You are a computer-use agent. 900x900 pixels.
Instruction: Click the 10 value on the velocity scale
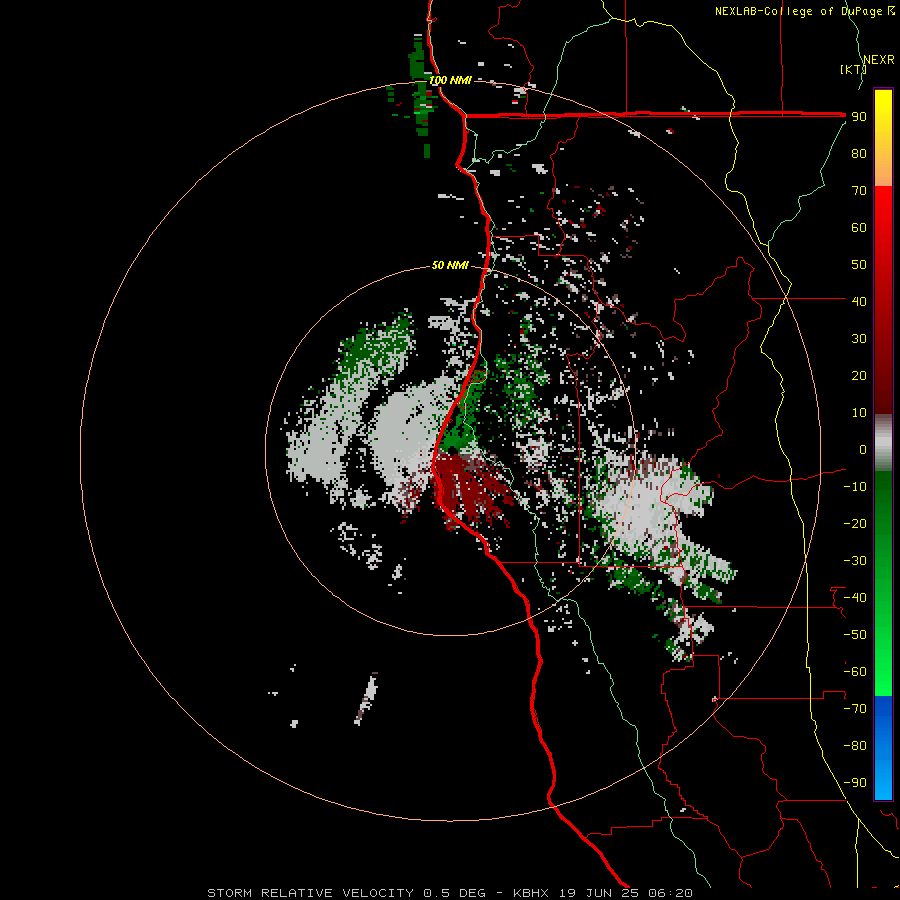tap(859, 413)
